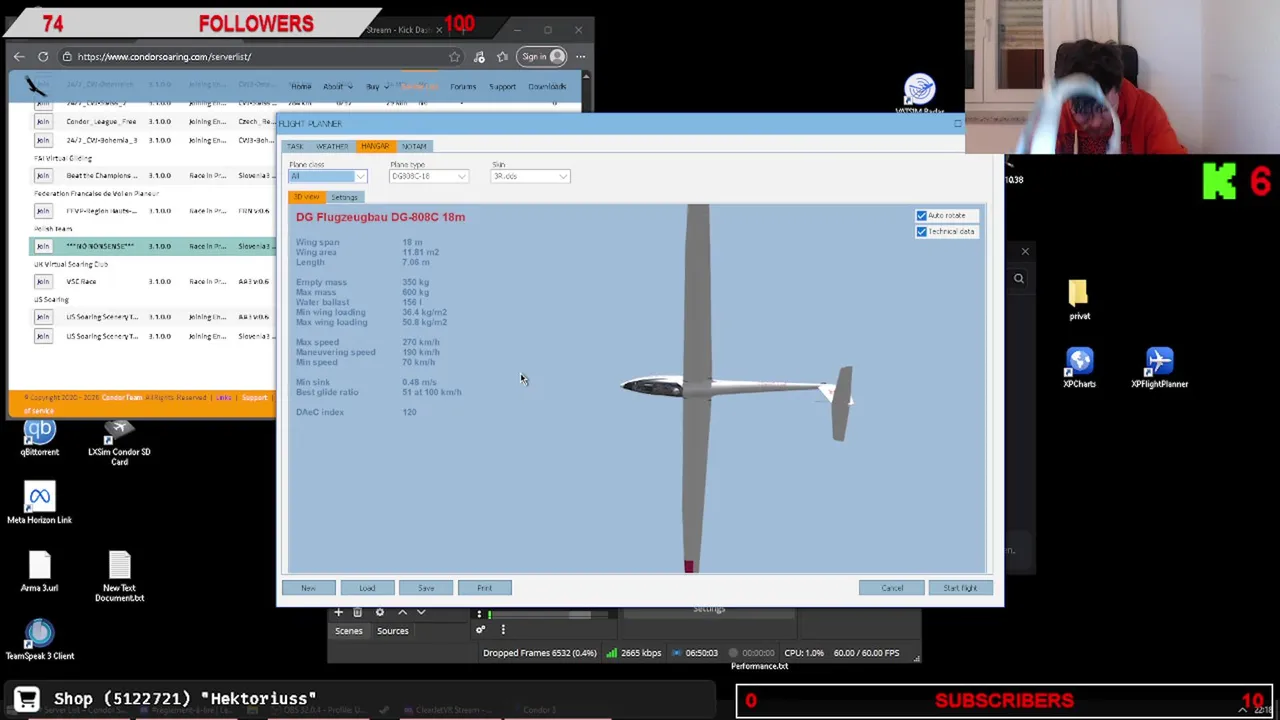Switch to OBS Scenes tab
This screenshot has width=1280, height=720.
pyautogui.click(x=349, y=631)
